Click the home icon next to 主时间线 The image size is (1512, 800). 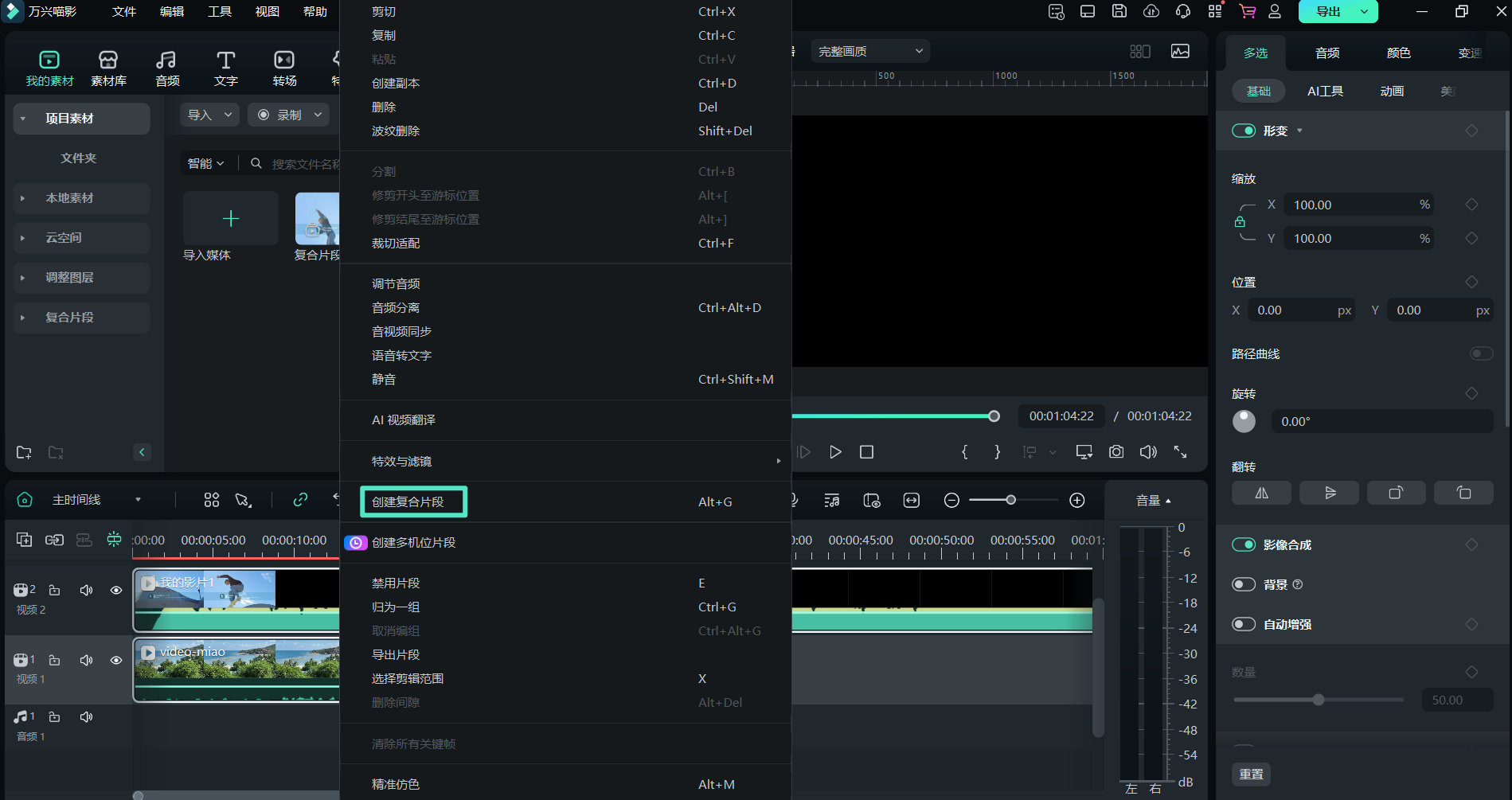[24, 499]
